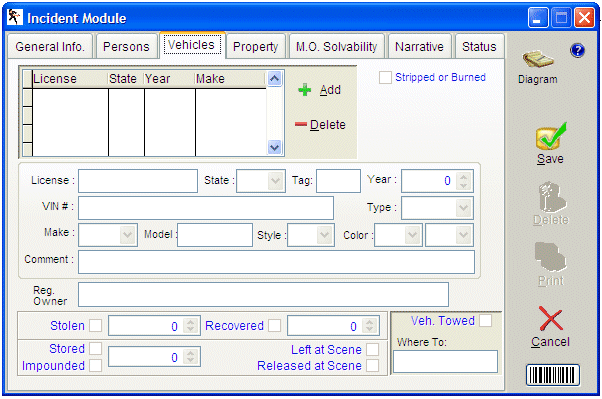This screenshot has width=602, height=399.
Task: Open the first Color dropdown
Action: coord(412,235)
